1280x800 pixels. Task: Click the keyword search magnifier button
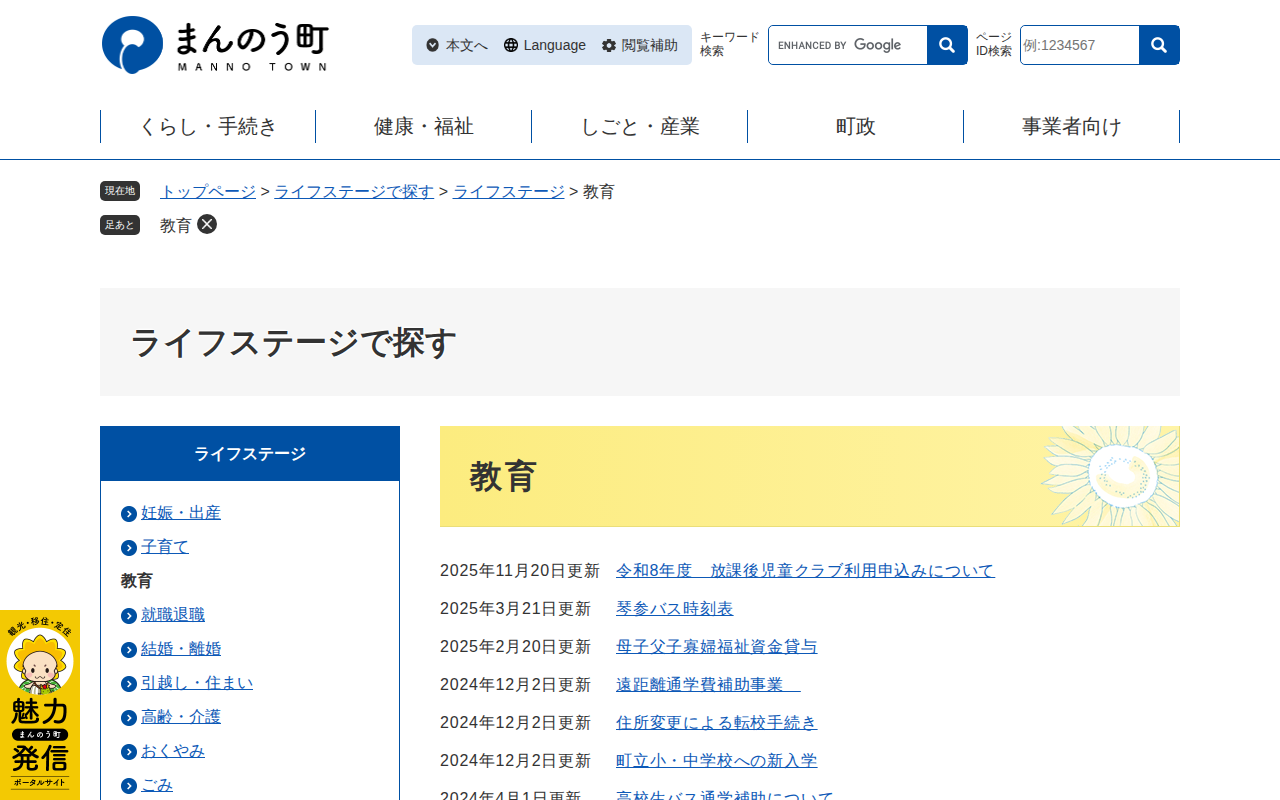point(946,45)
